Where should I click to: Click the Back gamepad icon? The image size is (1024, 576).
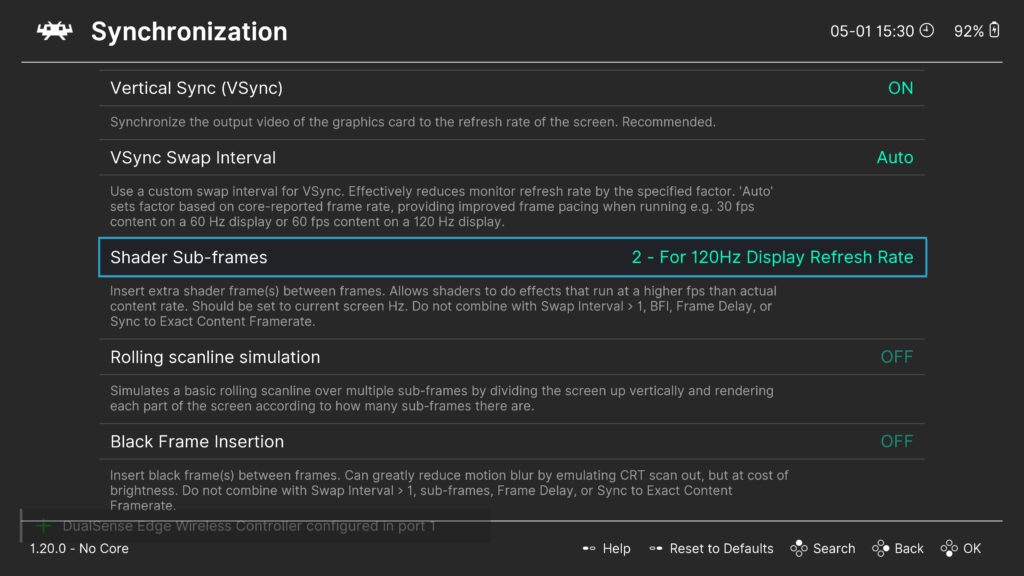point(880,549)
